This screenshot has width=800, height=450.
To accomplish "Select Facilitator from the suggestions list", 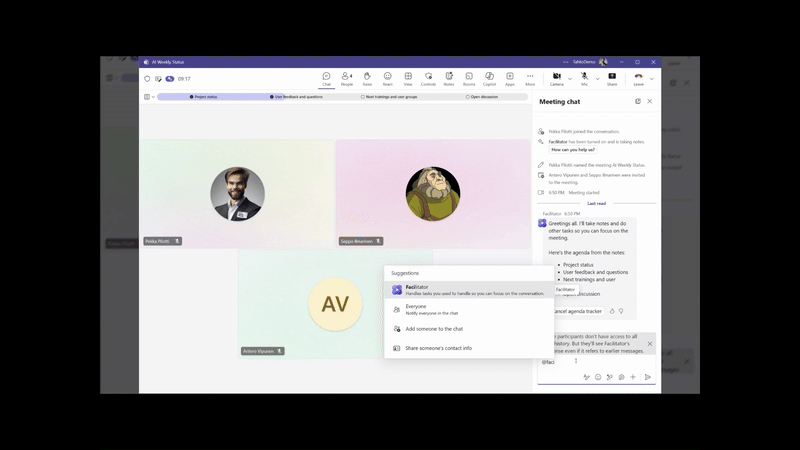I will [x=468, y=290].
